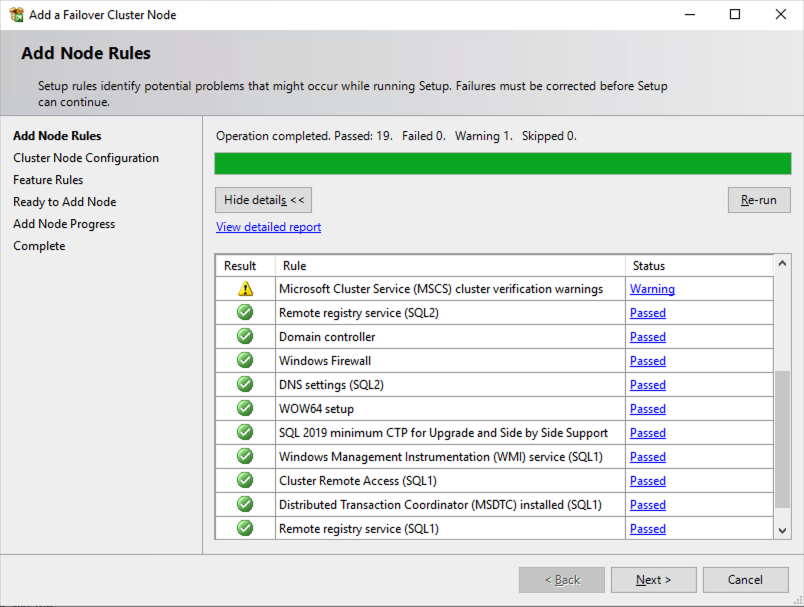Select the Feature Rules step
The width and height of the screenshot is (804, 607).
(48, 180)
